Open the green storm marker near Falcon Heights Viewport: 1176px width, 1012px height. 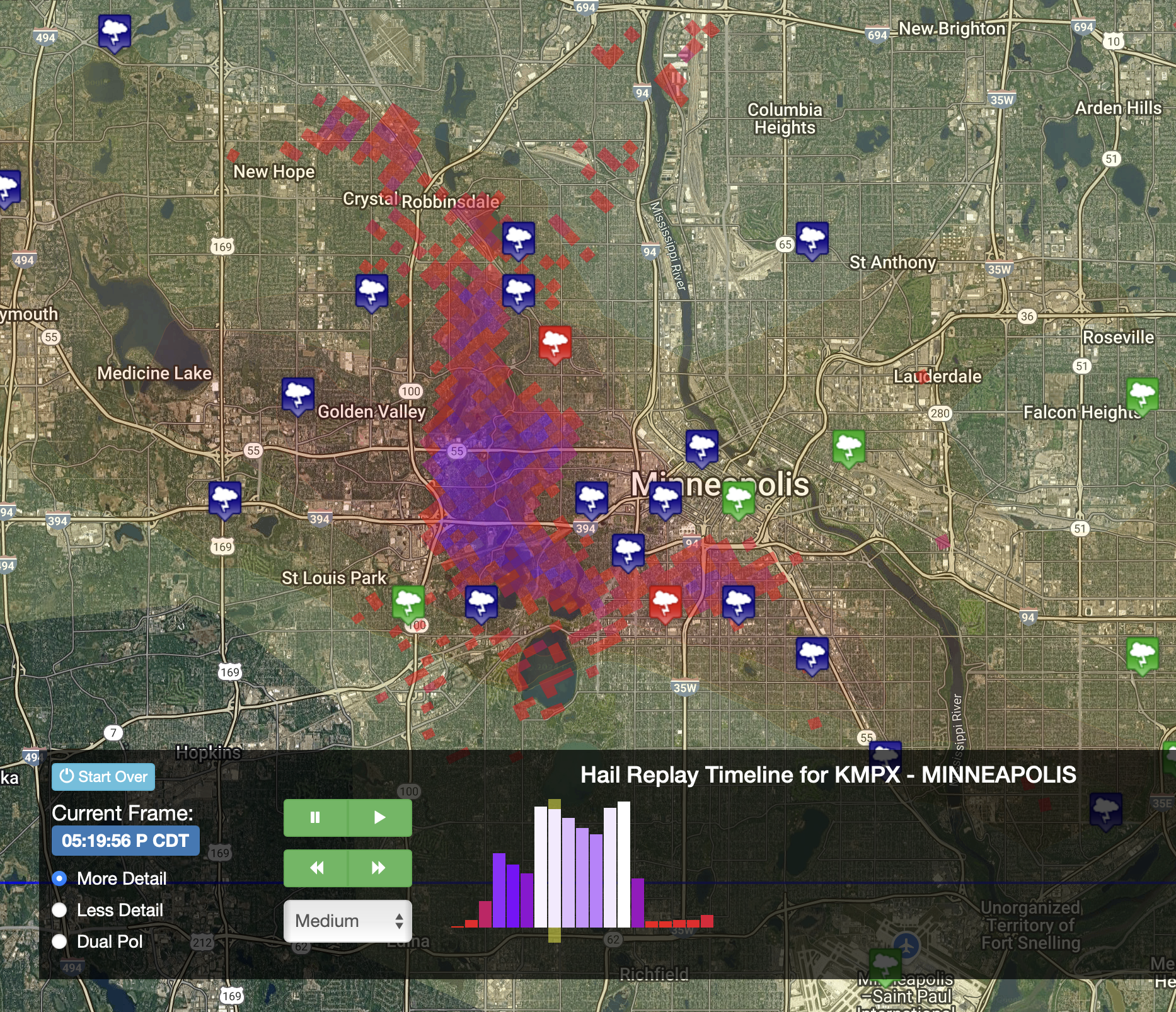pyautogui.click(x=1142, y=395)
